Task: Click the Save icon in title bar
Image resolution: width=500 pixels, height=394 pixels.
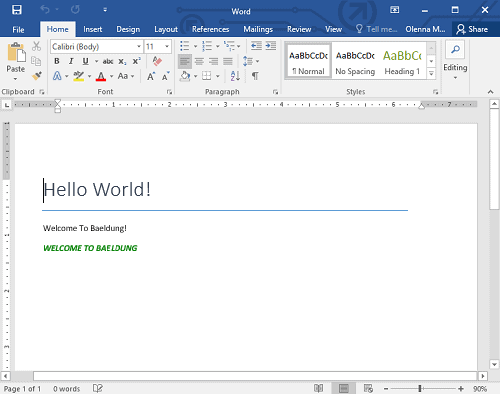Action: point(17,10)
